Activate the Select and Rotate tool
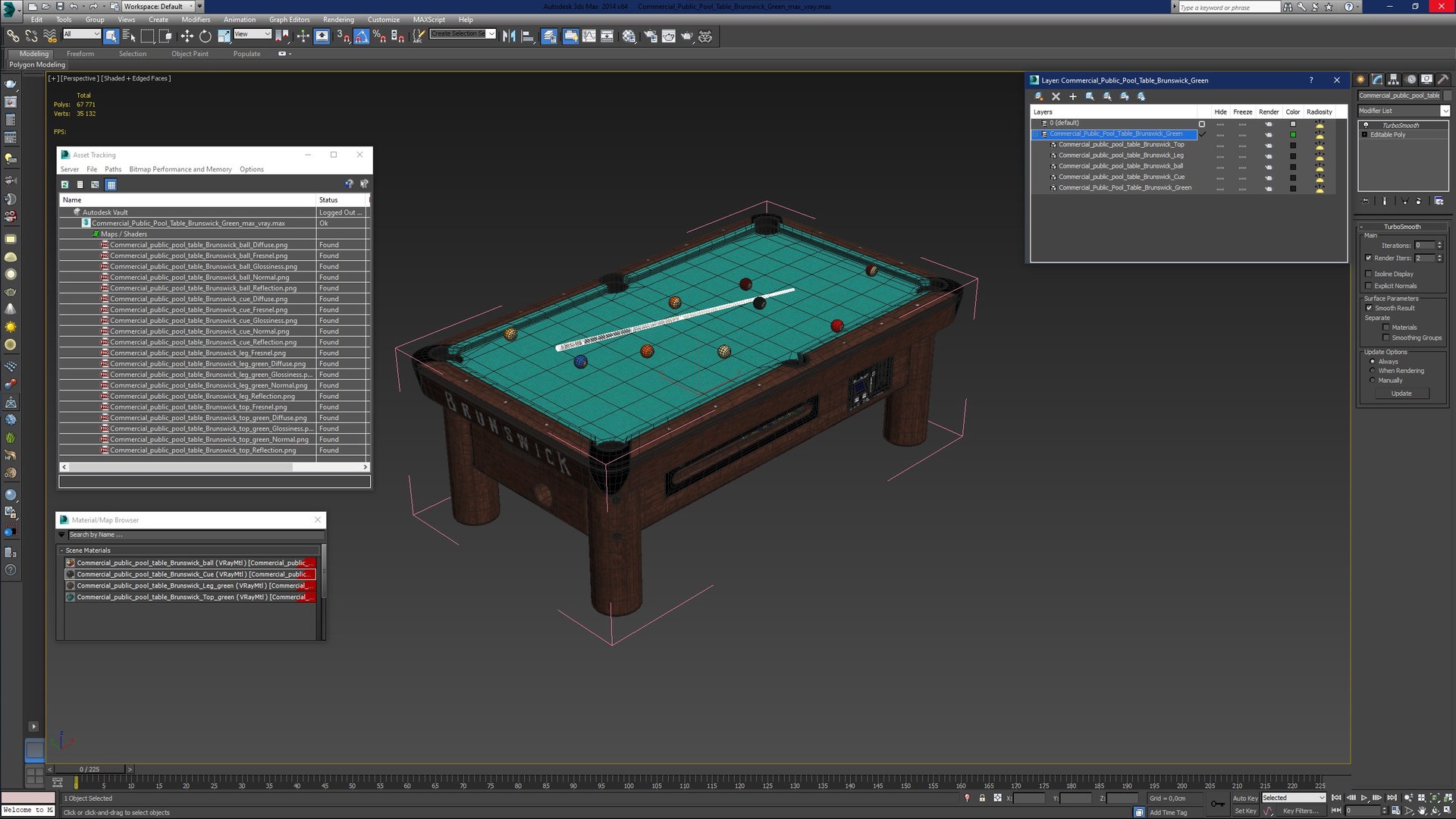This screenshot has width=1456, height=819. click(205, 36)
